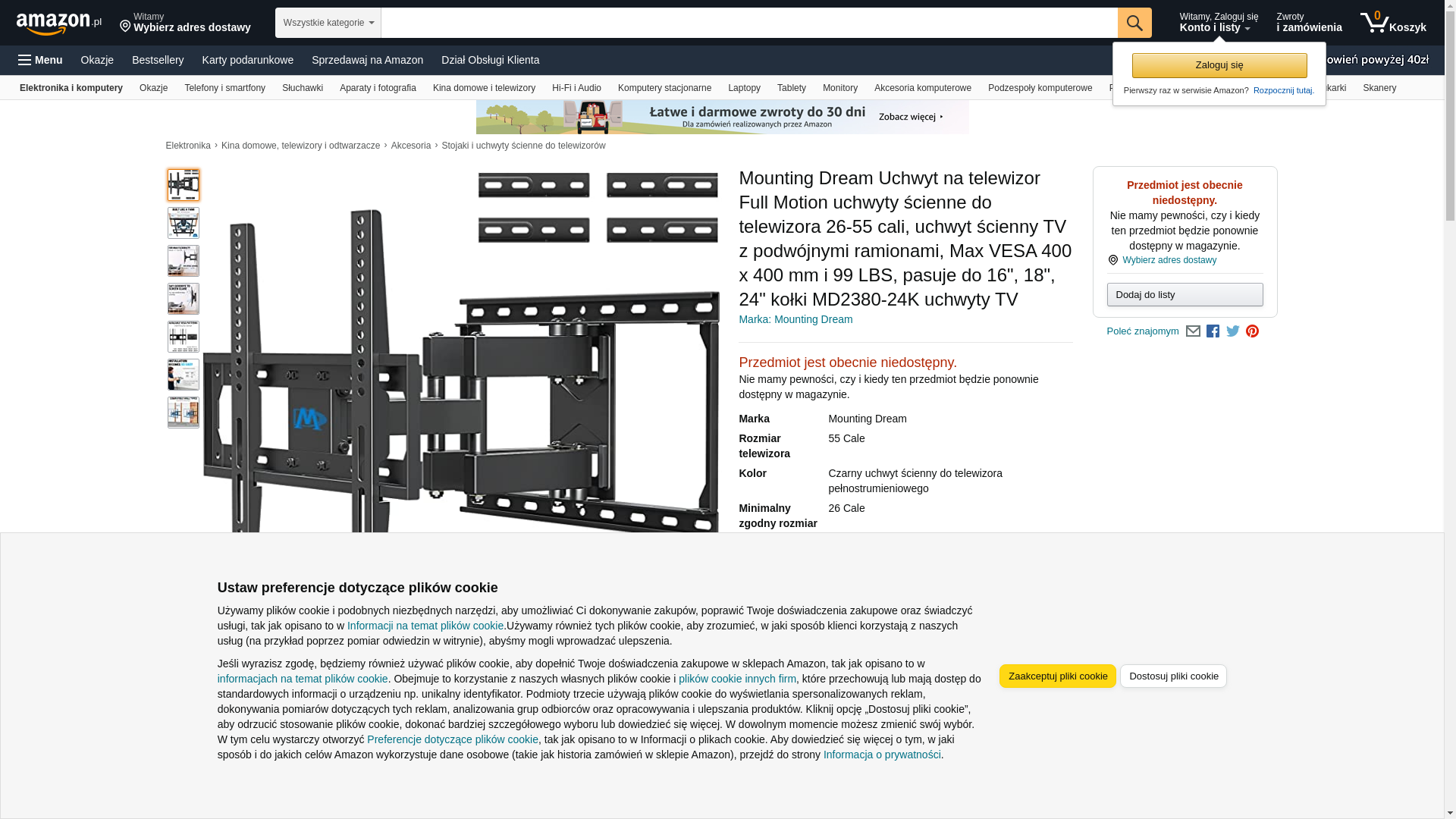Open the Bestsellery menu item
The image size is (1456, 819).
click(158, 60)
